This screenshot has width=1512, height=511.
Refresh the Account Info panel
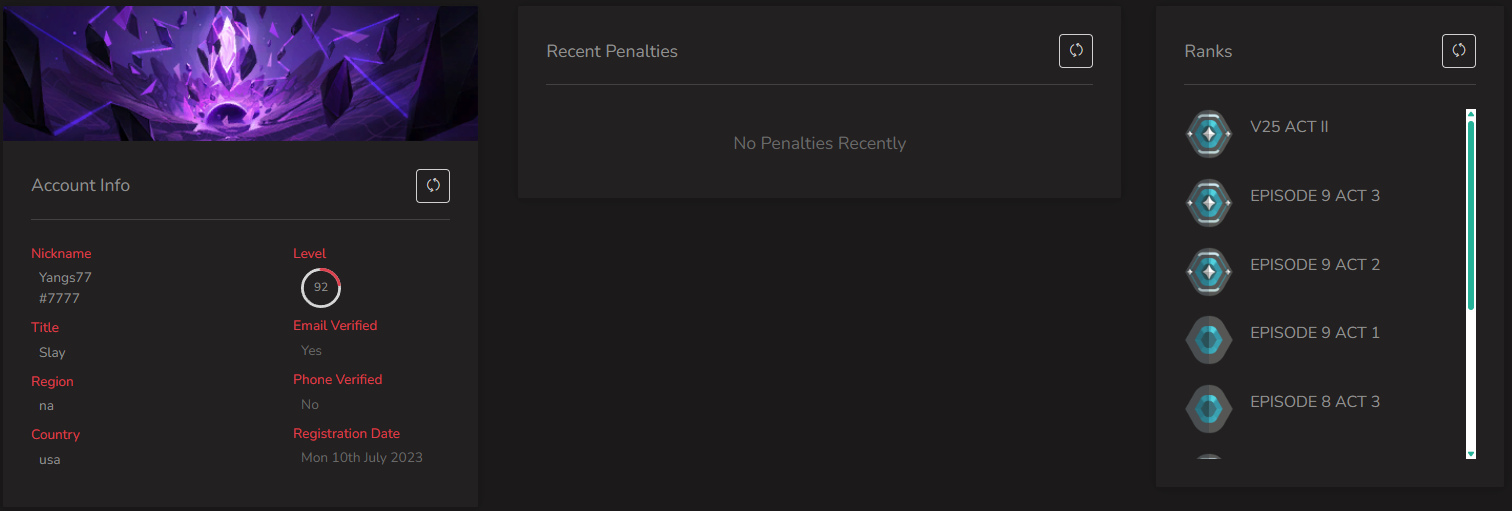[433, 186]
